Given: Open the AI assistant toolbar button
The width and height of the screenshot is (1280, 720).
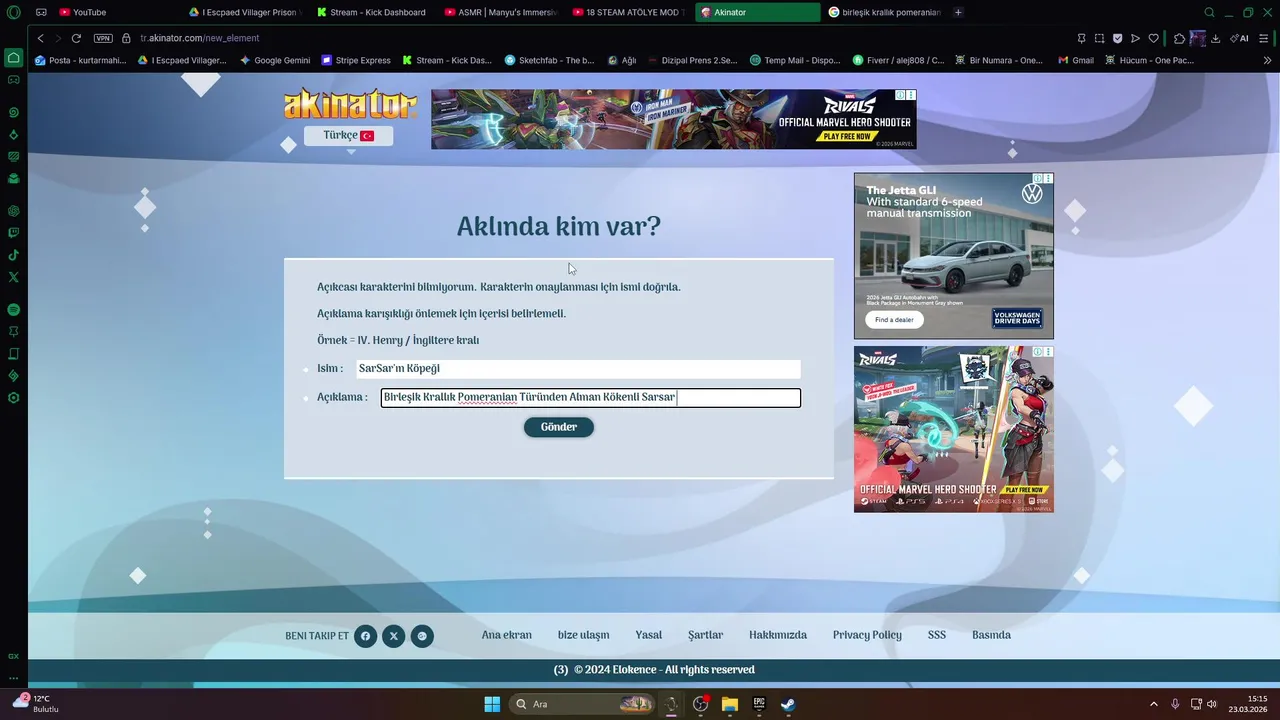Looking at the screenshot, I should click(1240, 38).
